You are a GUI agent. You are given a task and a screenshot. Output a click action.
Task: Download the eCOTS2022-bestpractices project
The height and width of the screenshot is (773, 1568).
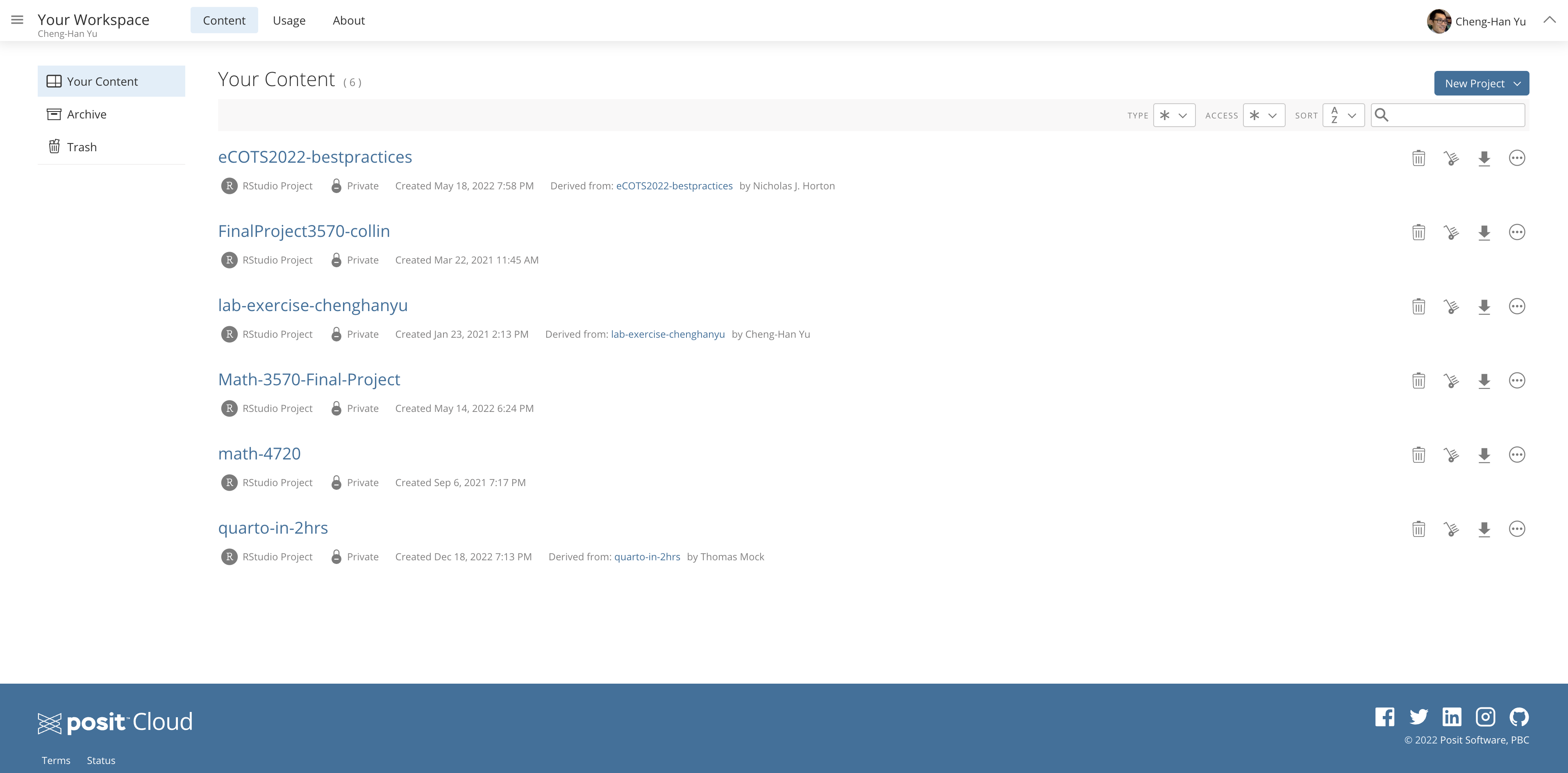point(1484,158)
